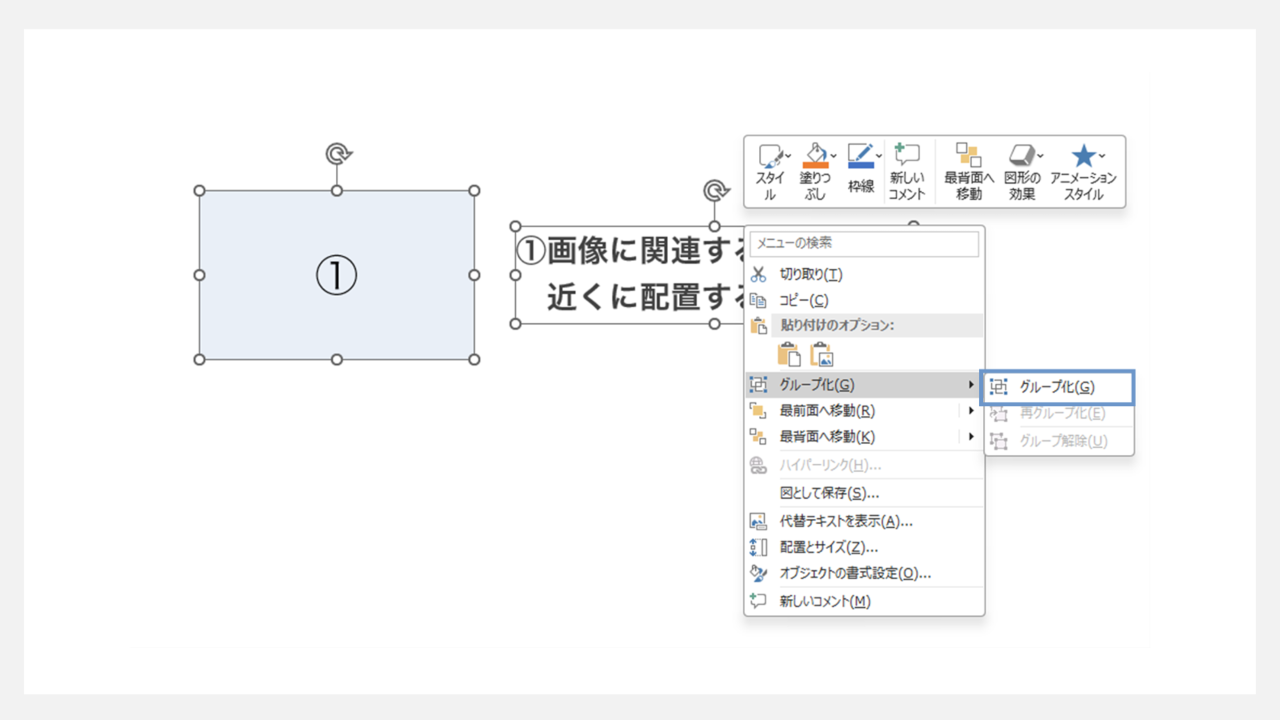This screenshot has width=1280, height=720.
Task: Click the top-left sizing handle of blue rectangle
Action: coord(199,190)
